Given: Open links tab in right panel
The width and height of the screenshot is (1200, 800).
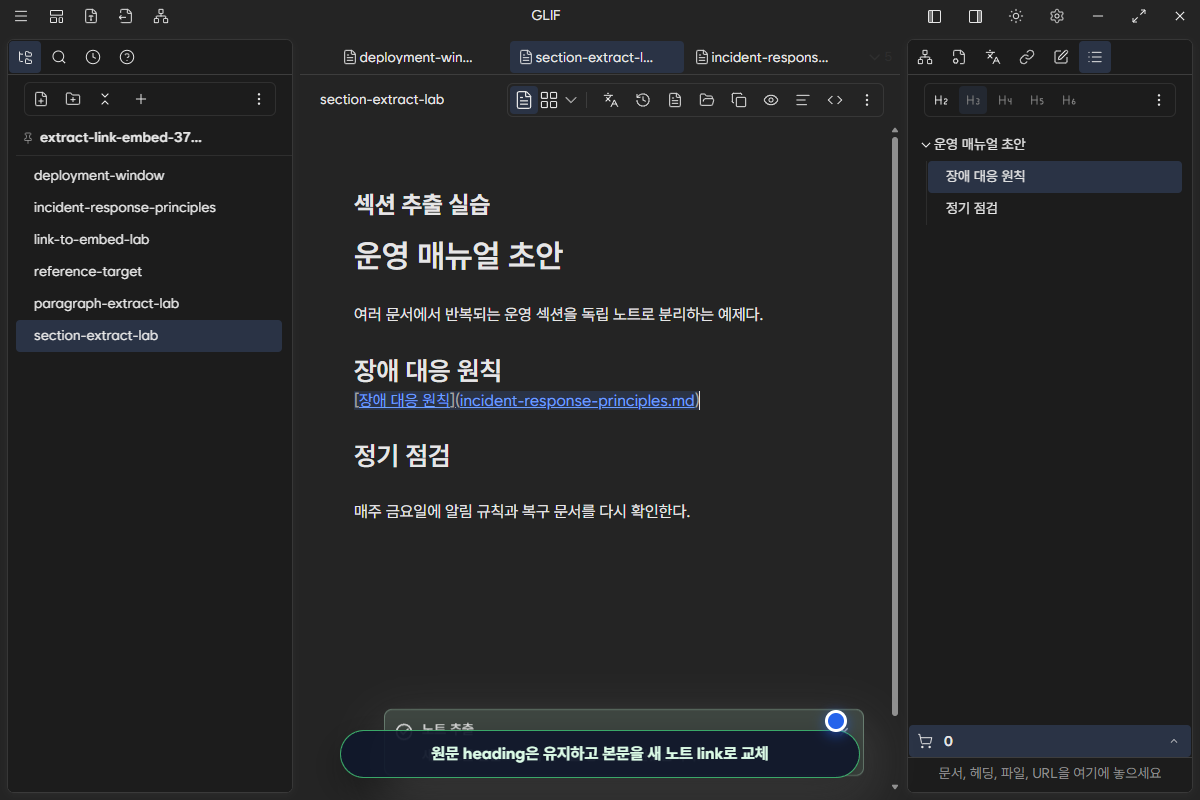Looking at the screenshot, I should [1027, 57].
